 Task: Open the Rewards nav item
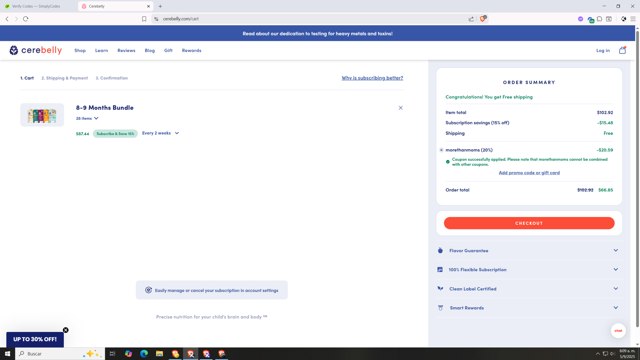191,51
